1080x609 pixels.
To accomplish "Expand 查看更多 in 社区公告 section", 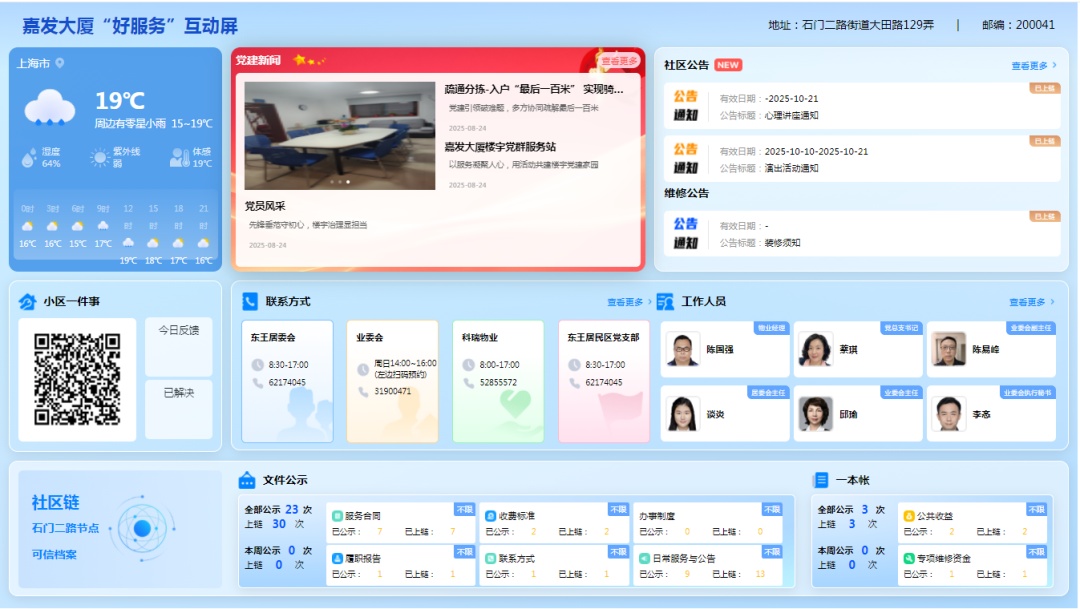I will click(x=1033, y=66).
